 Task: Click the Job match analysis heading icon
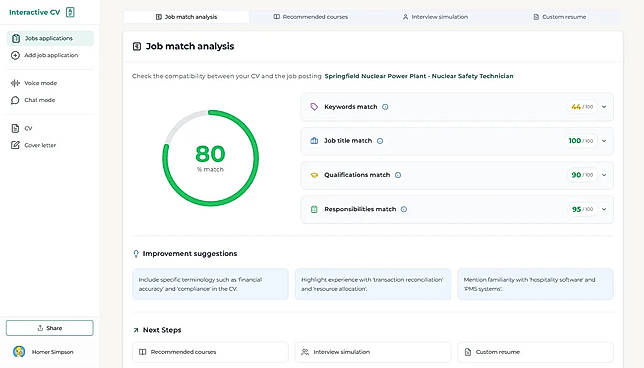[x=137, y=46]
